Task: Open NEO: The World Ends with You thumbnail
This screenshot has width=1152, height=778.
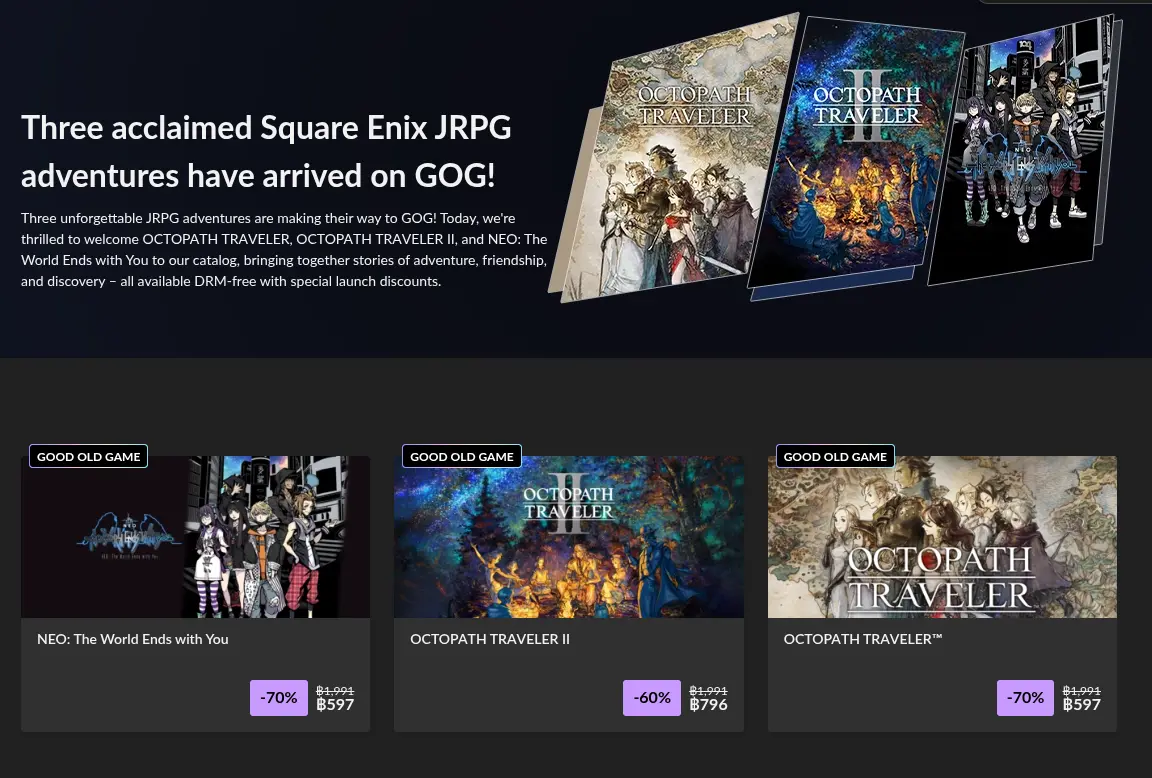Action: [195, 536]
